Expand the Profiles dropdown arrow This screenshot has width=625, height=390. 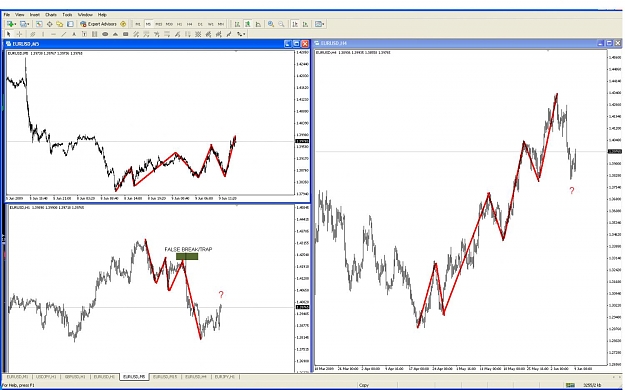pyautogui.click(x=28, y=24)
